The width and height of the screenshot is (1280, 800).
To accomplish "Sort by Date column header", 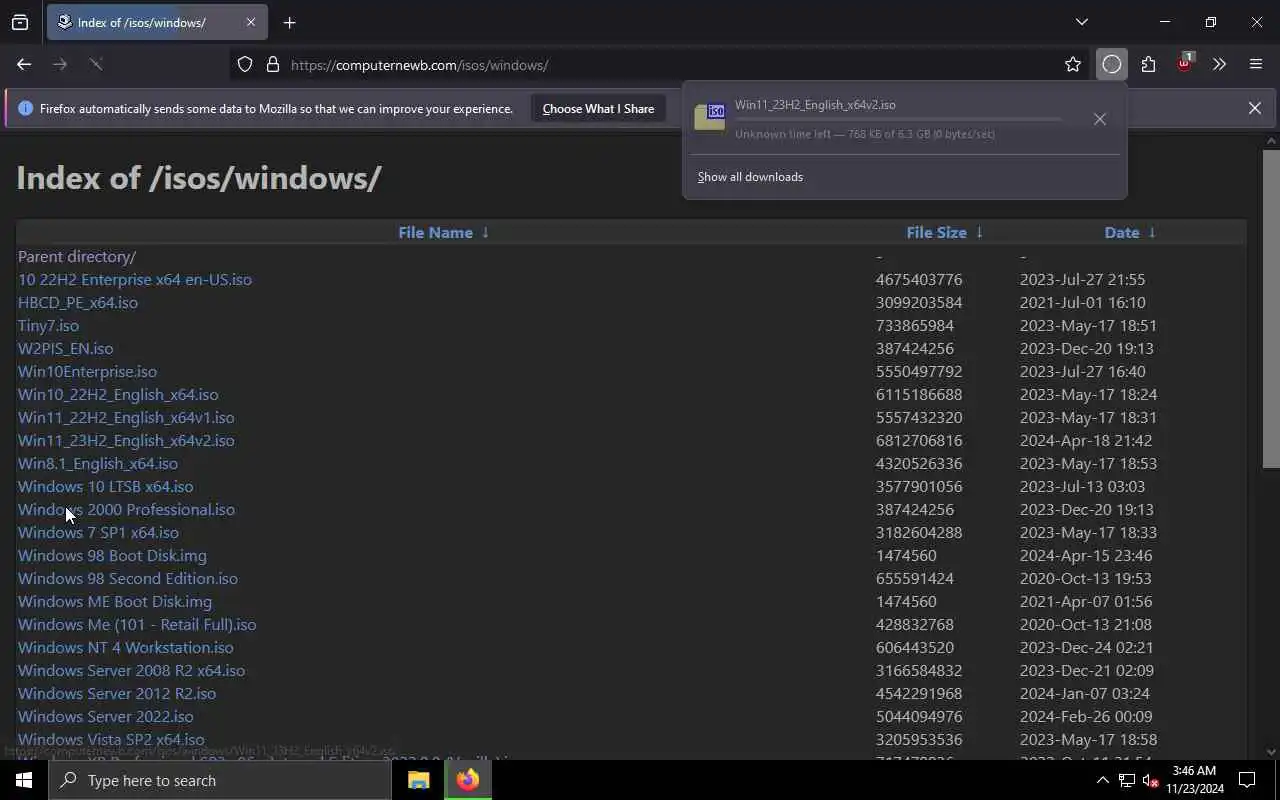I will coord(1122,232).
